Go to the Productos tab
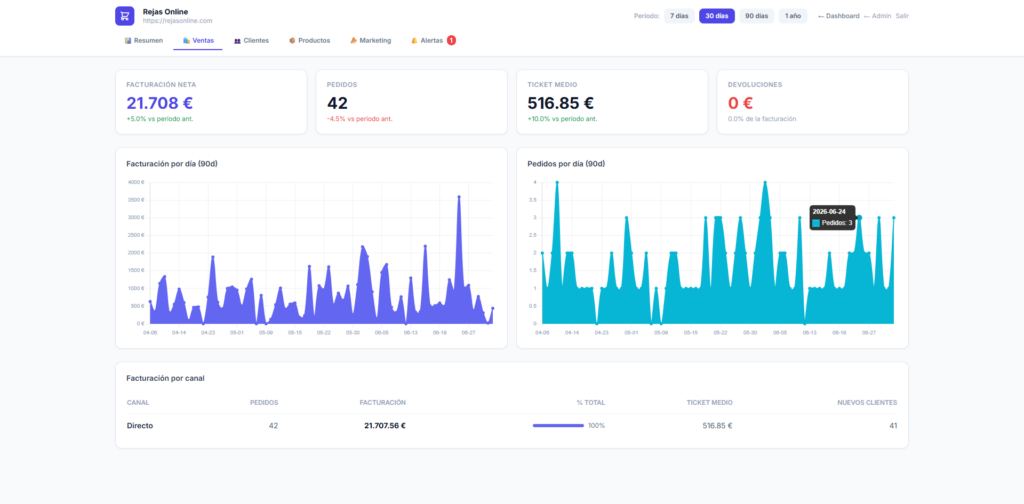Image resolution: width=1024 pixels, height=504 pixels. (x=309, y=40)
